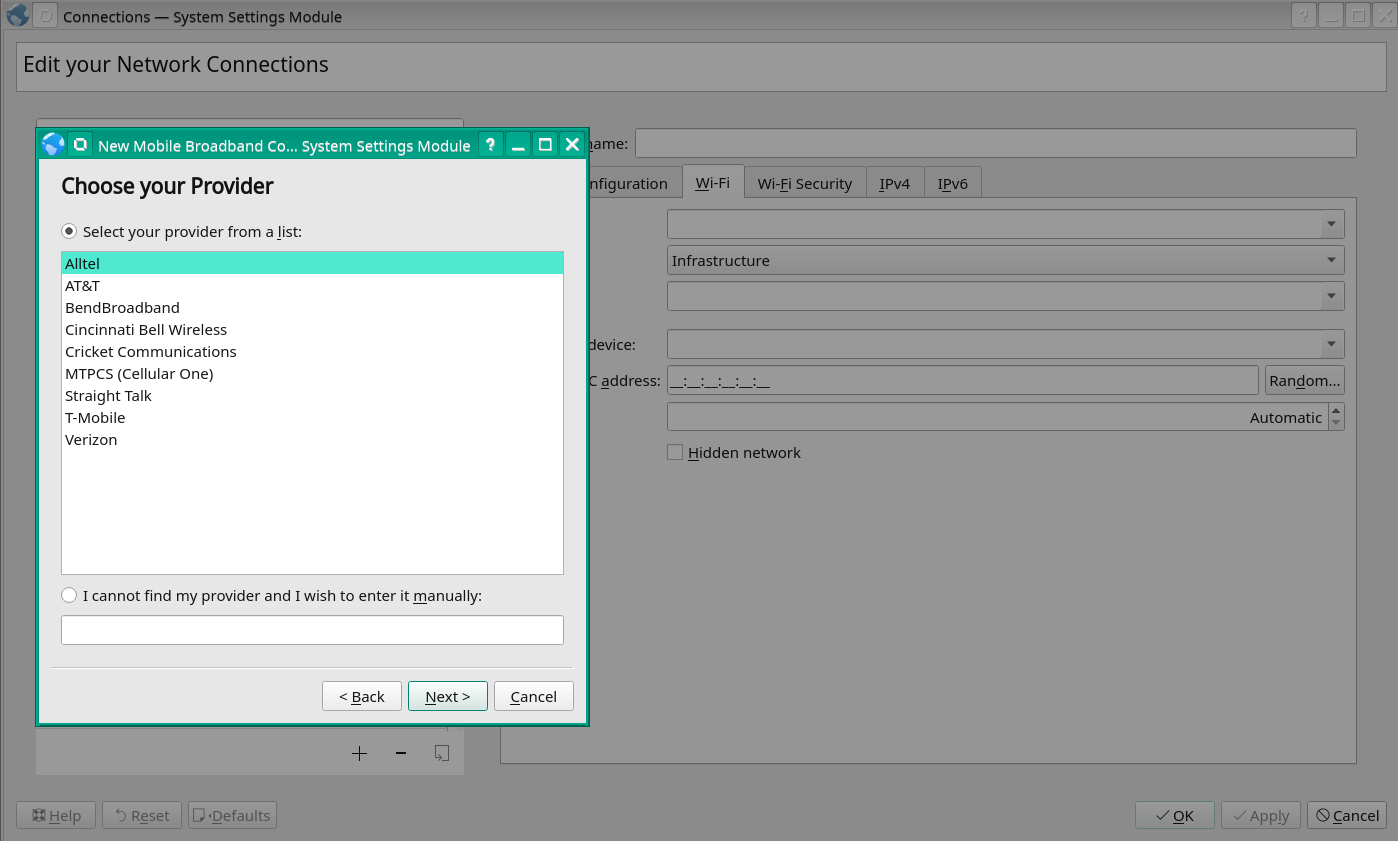Toggle pin icon in Connections title bar
Viewport: 1398px width, 841px height.
45,16
